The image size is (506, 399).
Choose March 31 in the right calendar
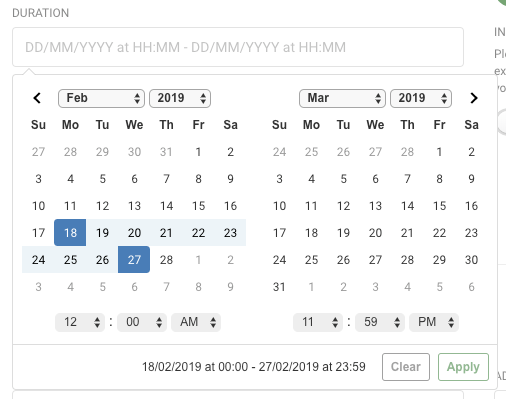coord(279,287)
